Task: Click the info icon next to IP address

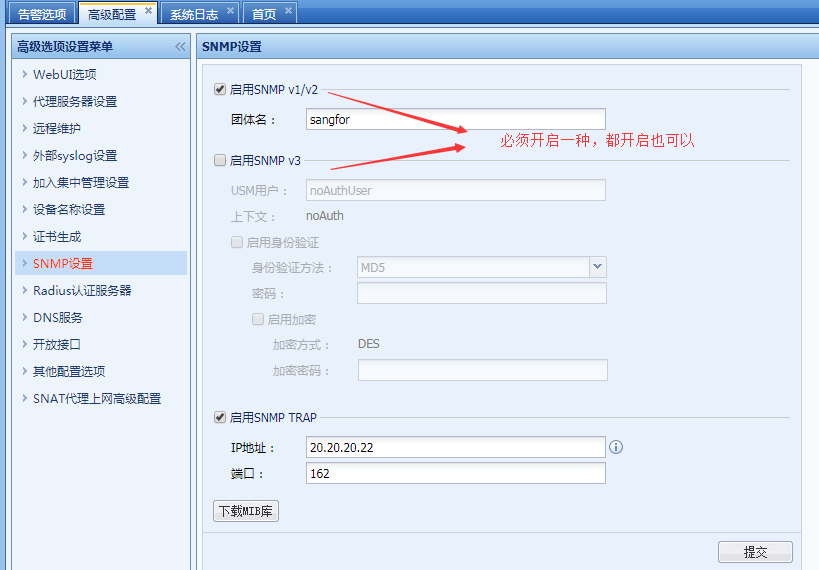Action: click(x=616, y=447)
